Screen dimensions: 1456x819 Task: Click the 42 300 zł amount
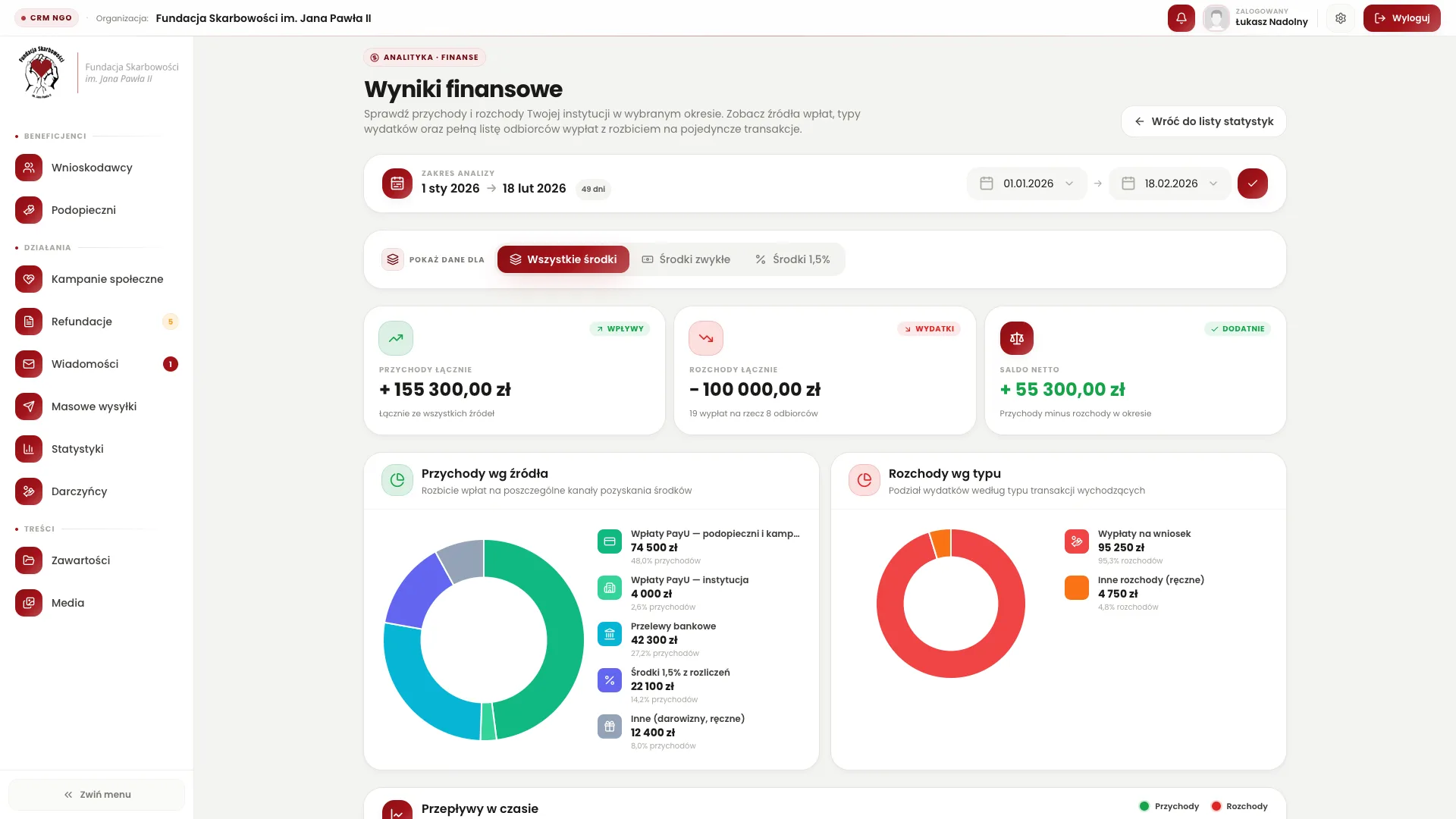pos(654,640)
